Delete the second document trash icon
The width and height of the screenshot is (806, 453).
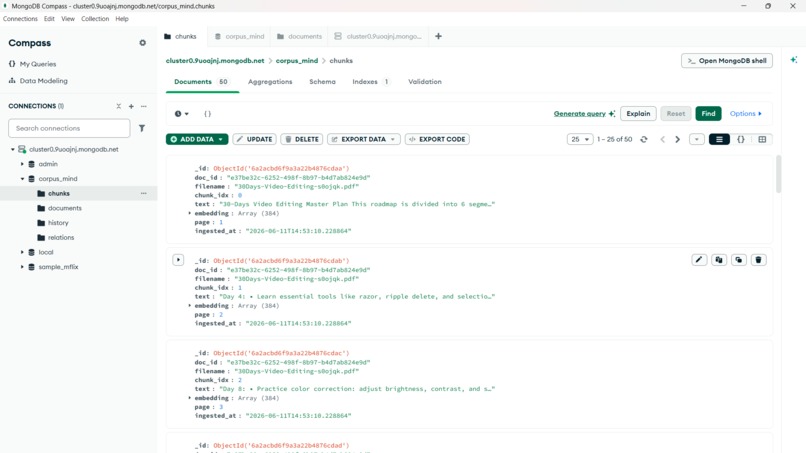[758, 260]
